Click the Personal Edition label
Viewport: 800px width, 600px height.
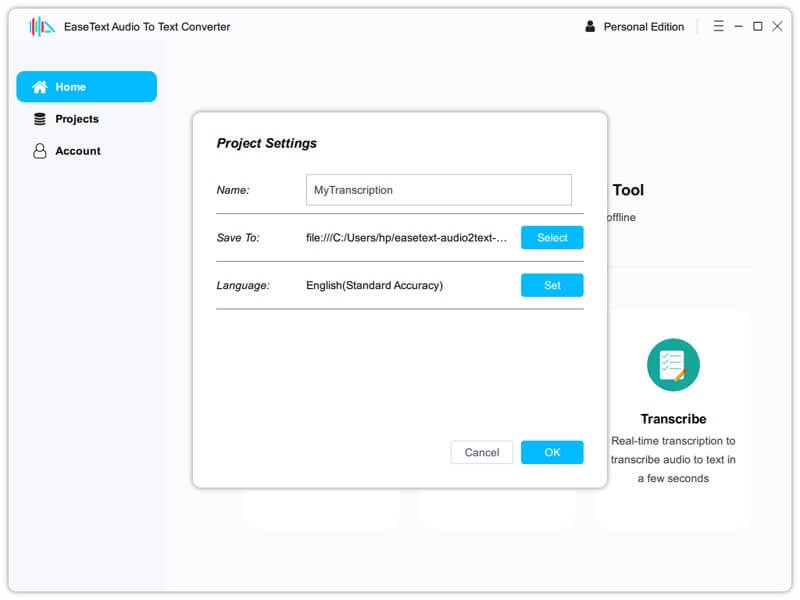click(x=644, y=27)
